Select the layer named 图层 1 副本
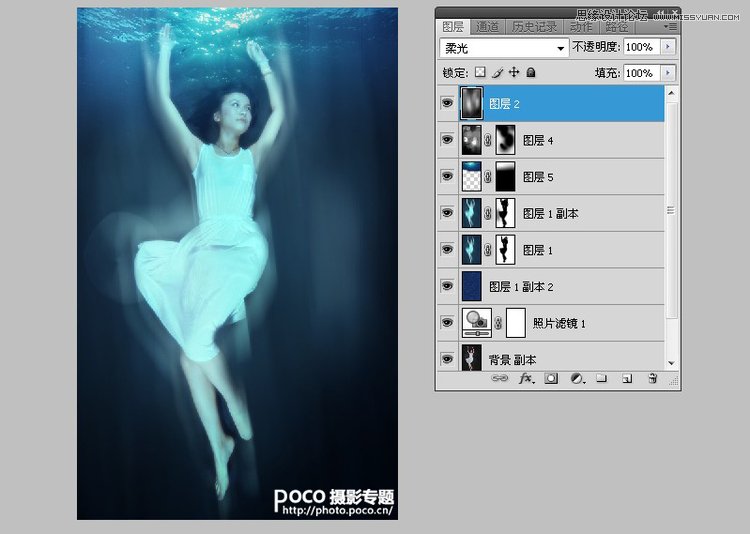Image resolution: width=750 pixels, height=534 pixels. [x=551, y=213]
